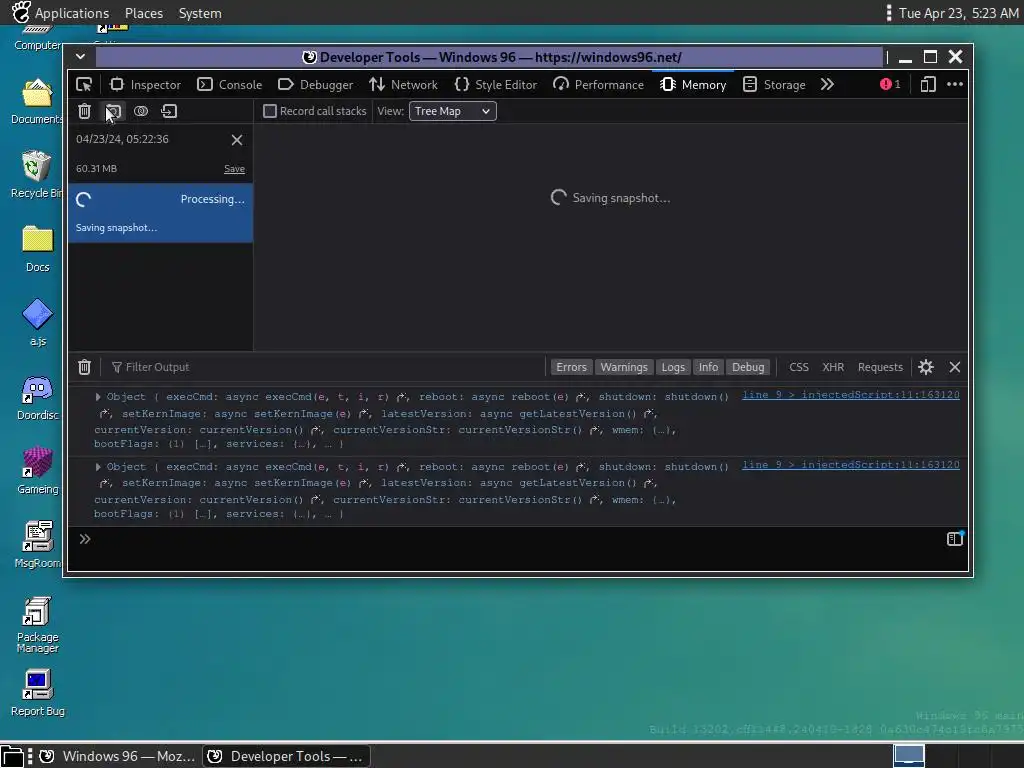
Task: Open the a.js file icon
Action: pyautogui.click(x=37, y=323)
